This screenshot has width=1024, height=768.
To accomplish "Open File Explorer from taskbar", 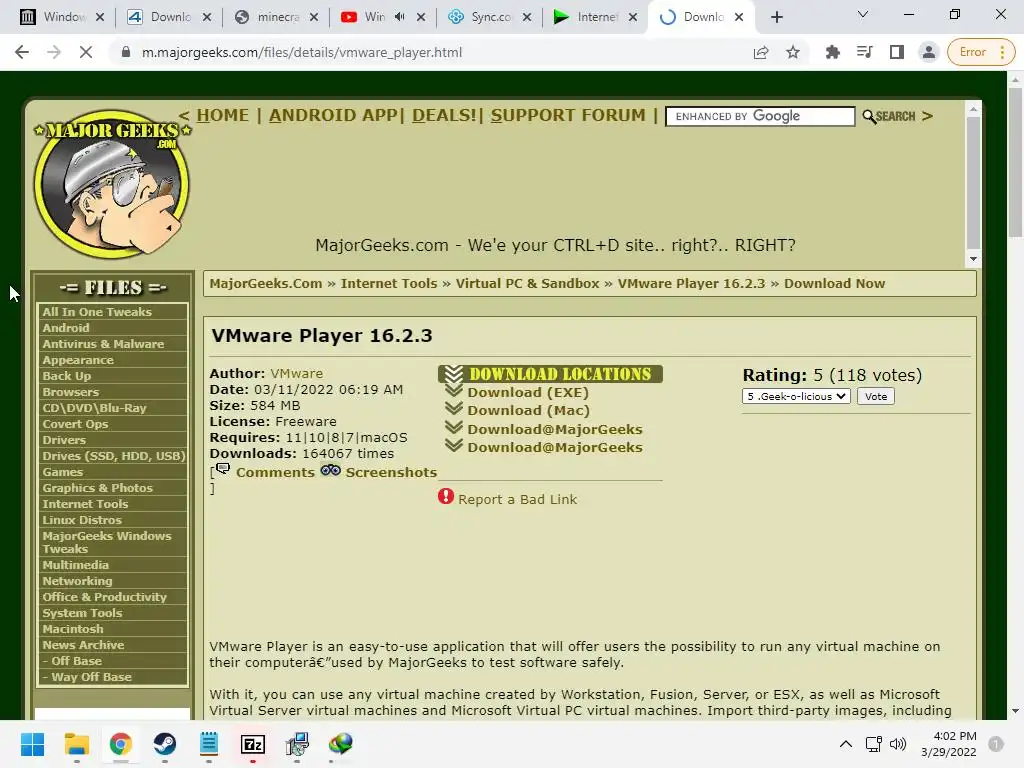I will click(x=76, y=744).
